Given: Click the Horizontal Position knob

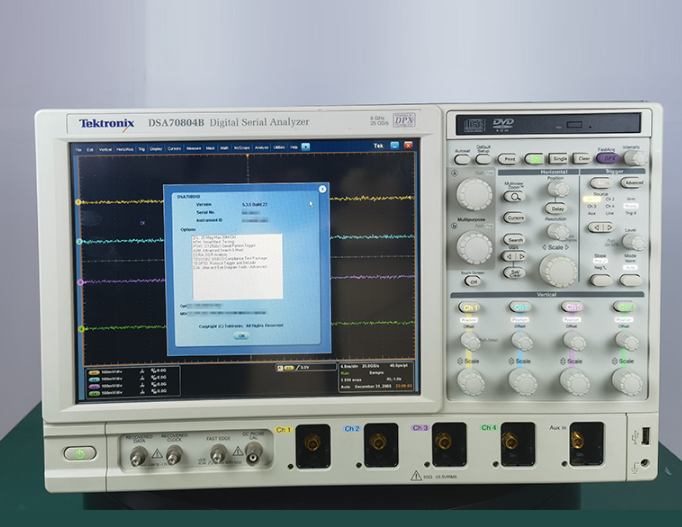Looking at the screenshot, I should click(x=558, y=189).
